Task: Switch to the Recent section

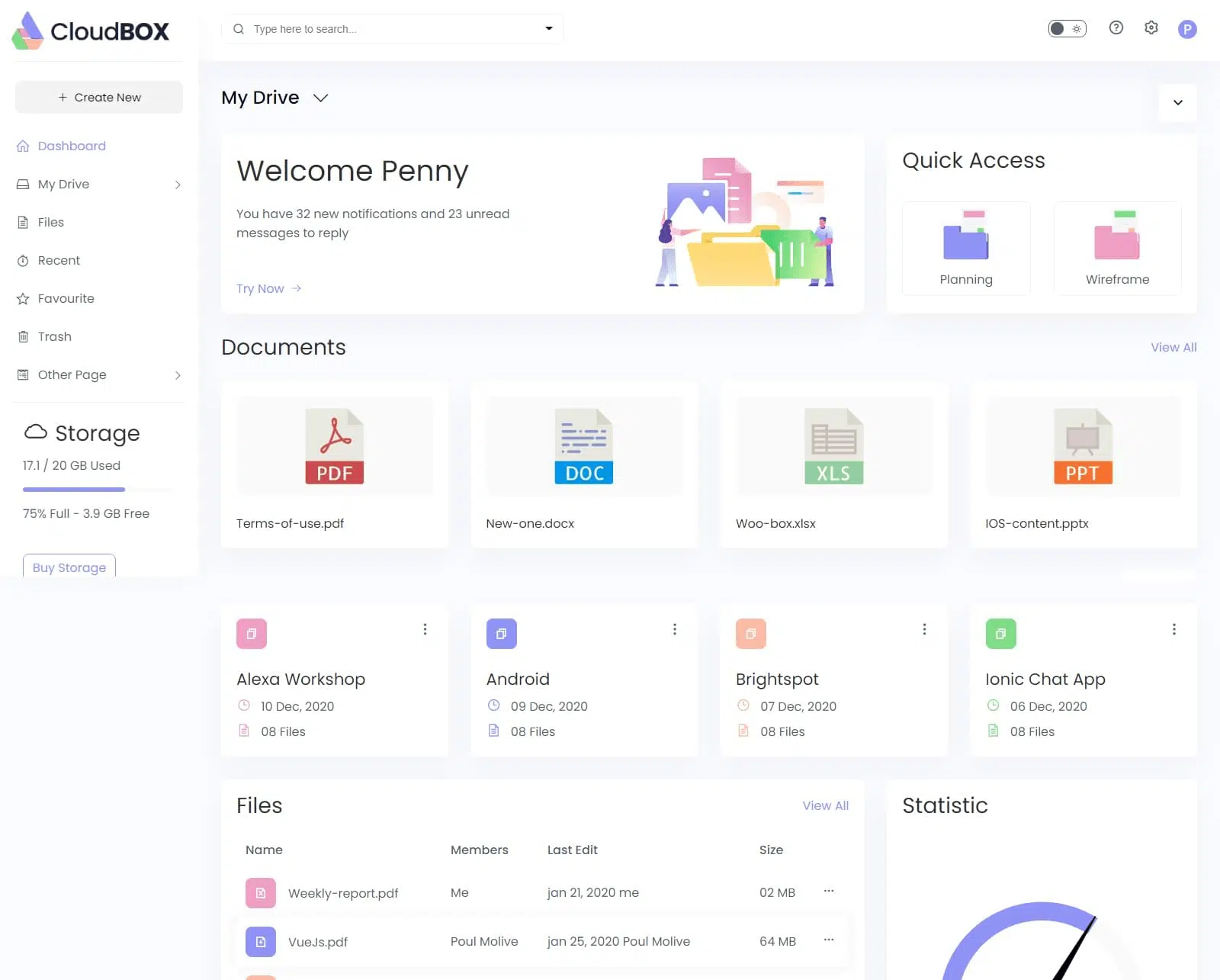Action: tap(58, 260)
